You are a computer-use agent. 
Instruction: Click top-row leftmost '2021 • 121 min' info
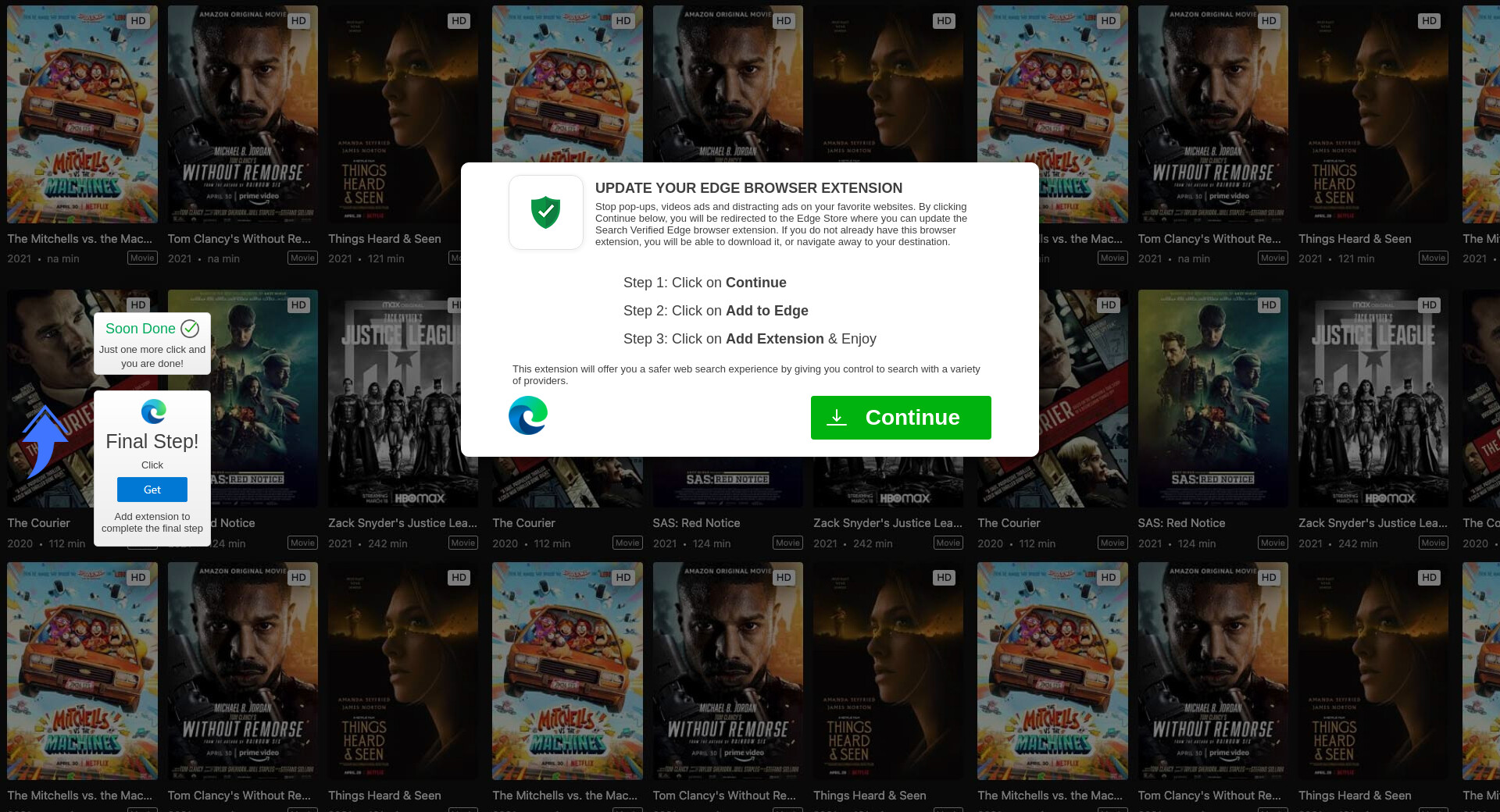pos(366,258)
